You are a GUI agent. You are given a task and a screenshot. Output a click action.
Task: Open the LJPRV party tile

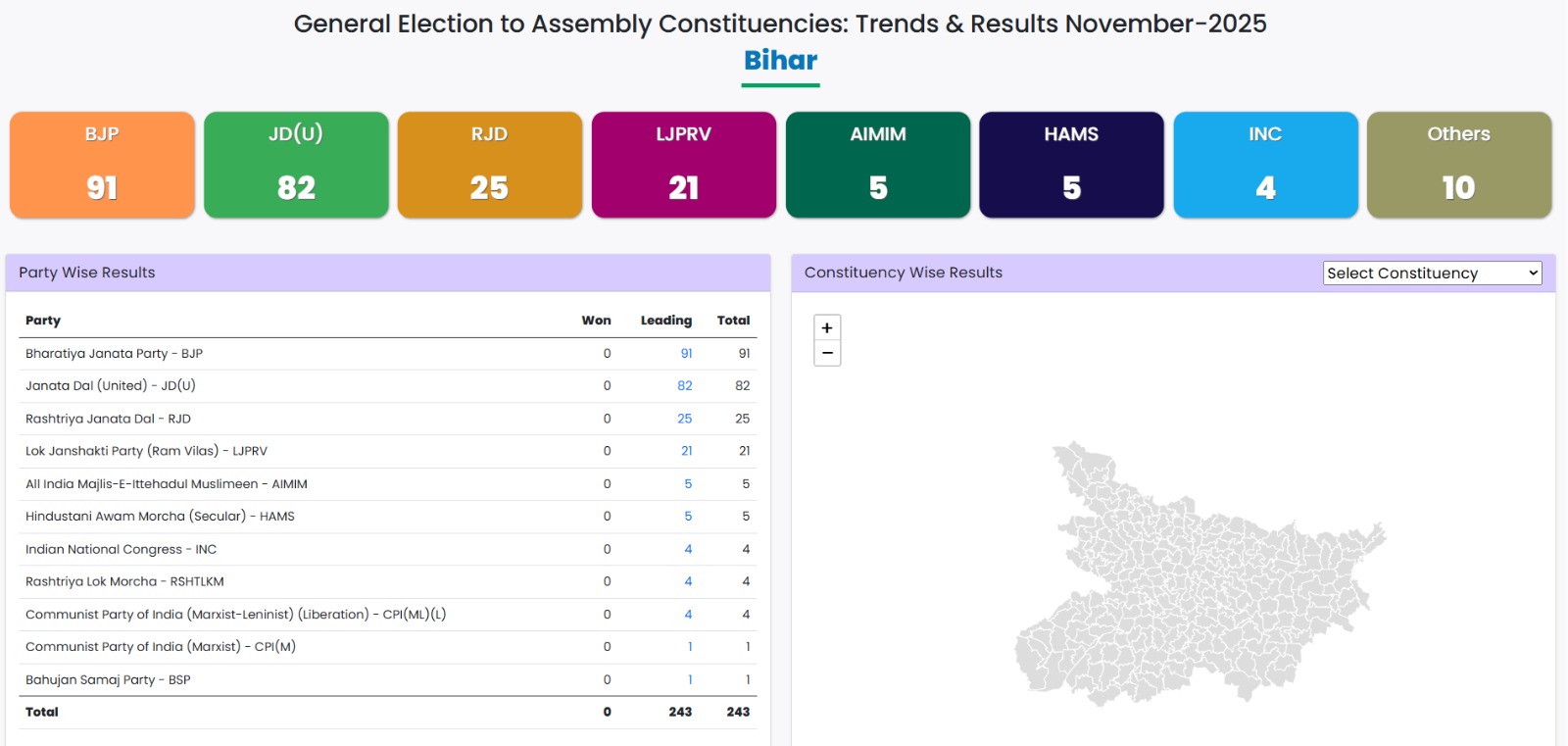tap(683, 165)
